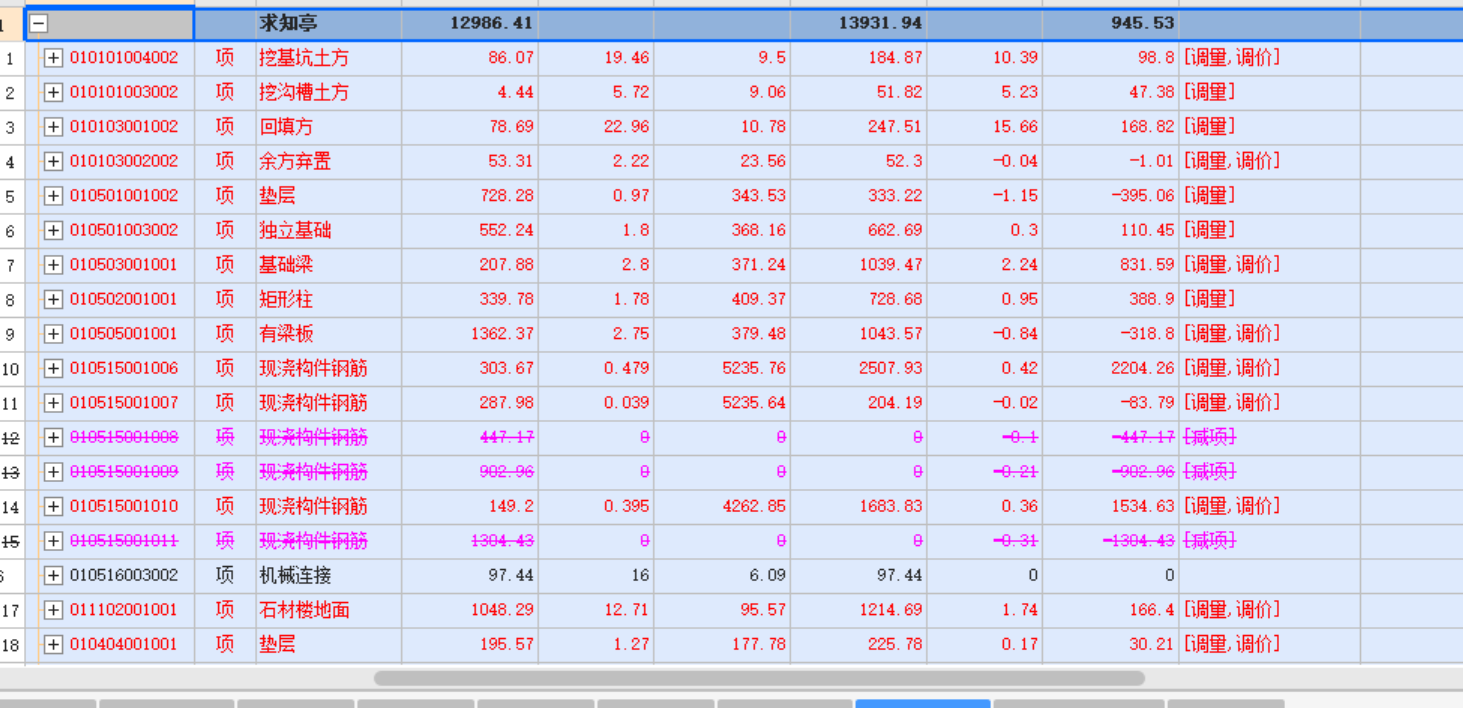Expand item 010101004002 挖基坑土方
This screenshot has height=708, width=1463.
[x=53, y=58]
